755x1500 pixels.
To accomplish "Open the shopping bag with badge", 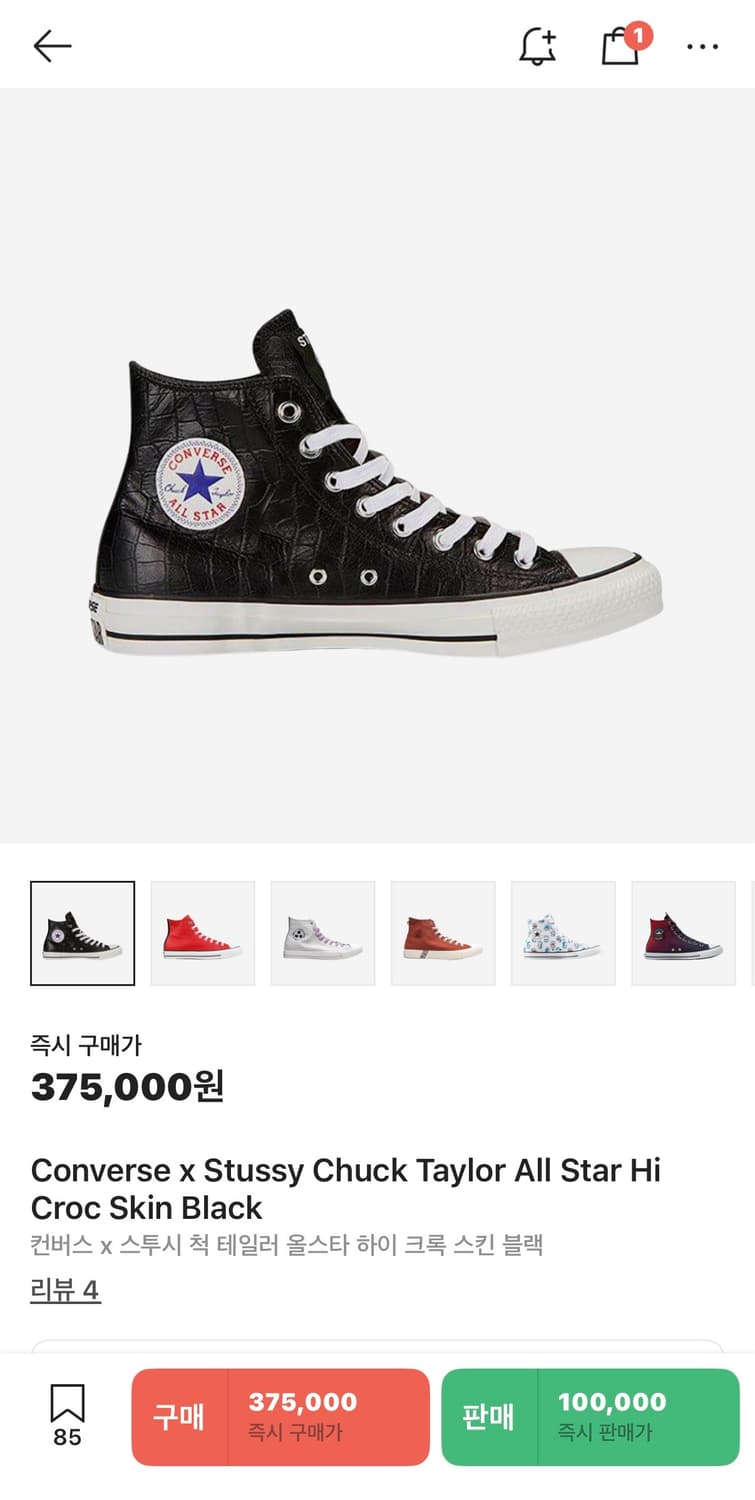I will pos(621,46).
